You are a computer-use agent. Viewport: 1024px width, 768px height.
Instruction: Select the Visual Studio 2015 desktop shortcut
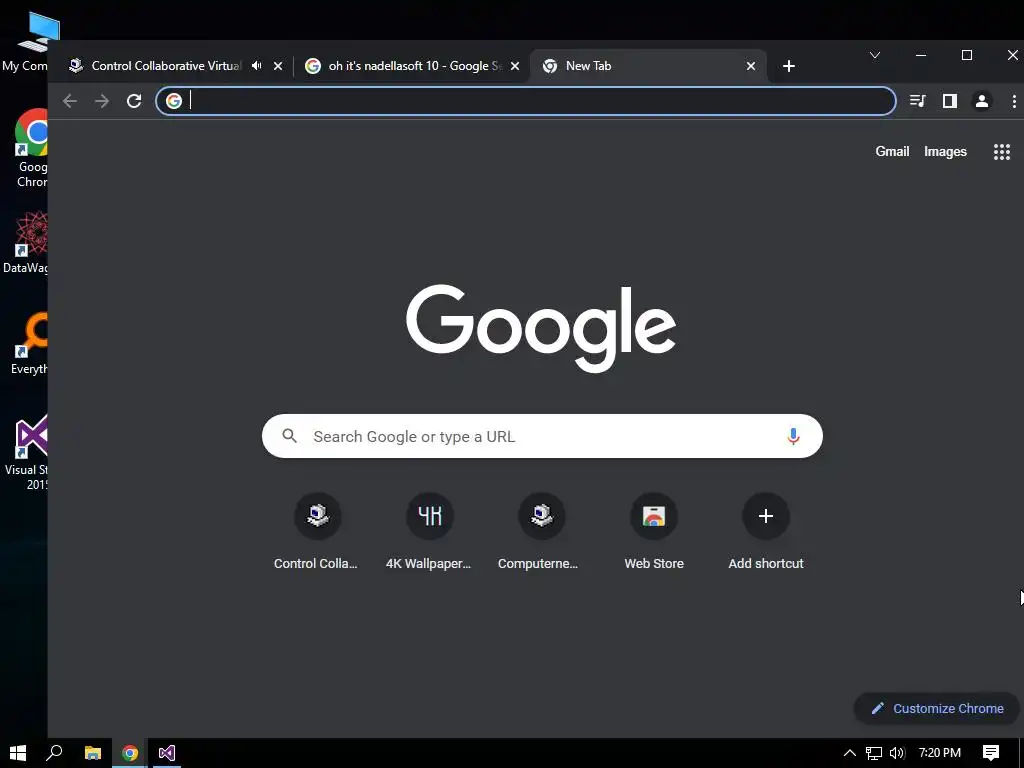27,453
